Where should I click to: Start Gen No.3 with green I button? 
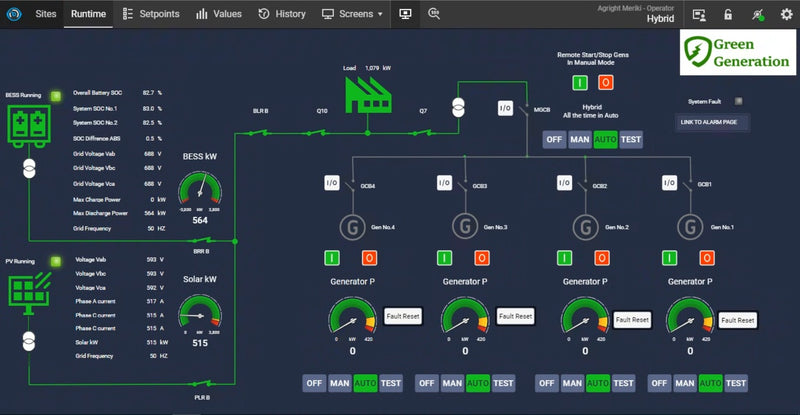pos(444,258)
